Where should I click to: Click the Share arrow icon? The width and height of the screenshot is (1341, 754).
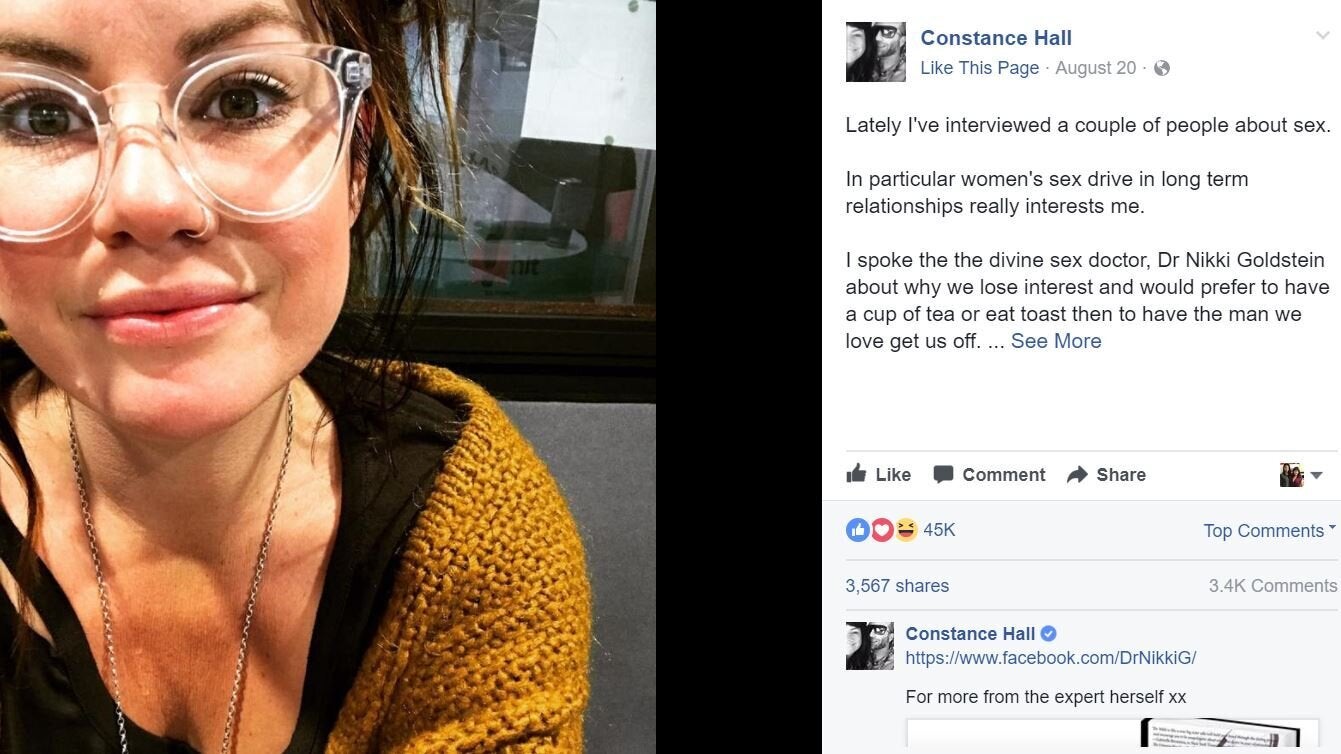coord(1077,475)
